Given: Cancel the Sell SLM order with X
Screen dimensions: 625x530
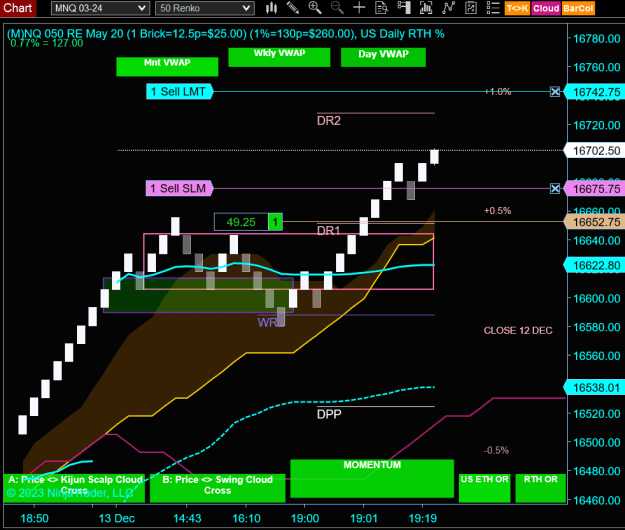Looking at the screenshot, I should tap(555, 188).
